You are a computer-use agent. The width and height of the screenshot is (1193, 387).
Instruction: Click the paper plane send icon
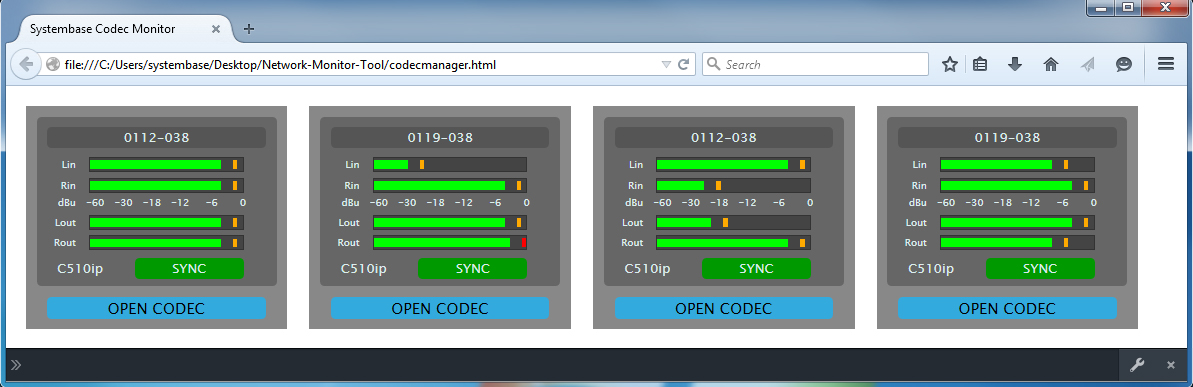pyautogui.click(x=1086, y=65)
